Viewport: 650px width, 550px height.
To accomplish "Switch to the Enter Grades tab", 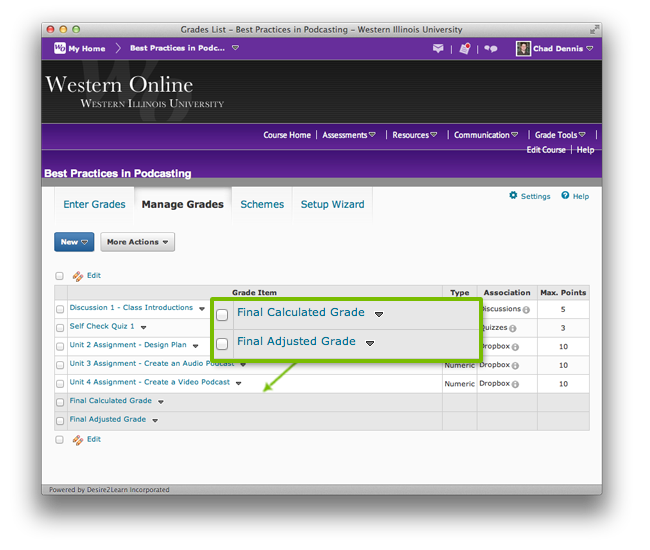I will [x=94, y=204].
